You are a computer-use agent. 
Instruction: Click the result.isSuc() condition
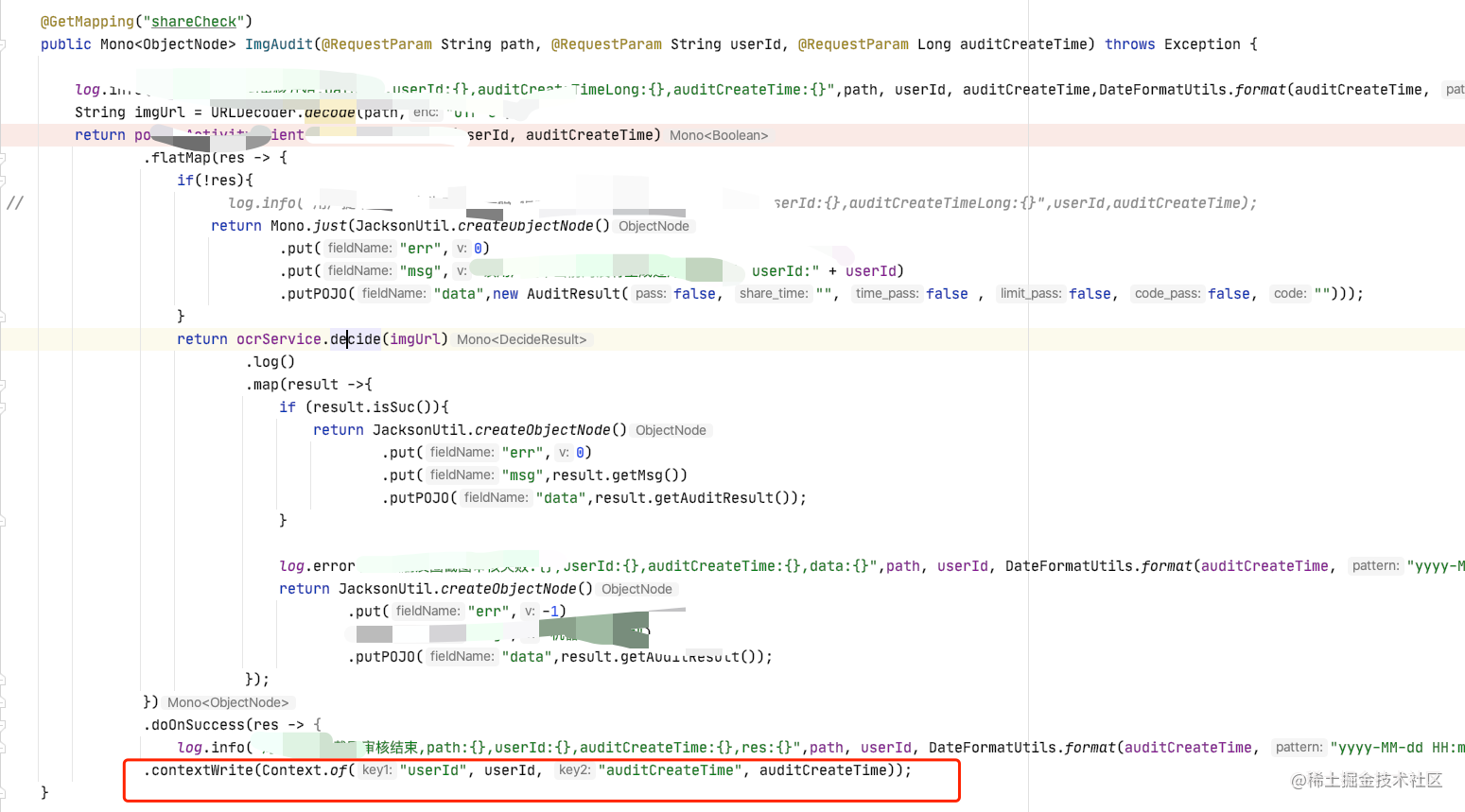pyautogui.click(x=373, y=407)
